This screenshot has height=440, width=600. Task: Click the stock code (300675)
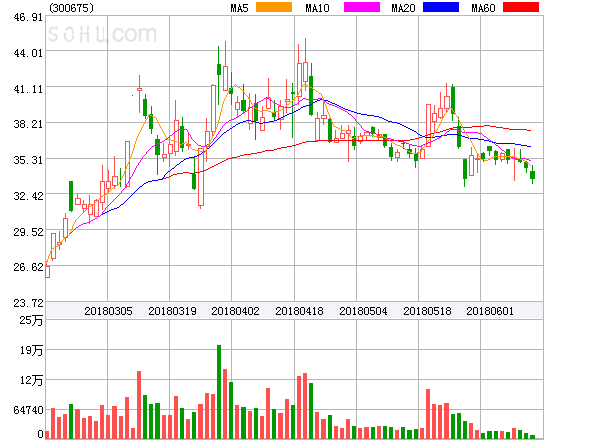(72, 8)
